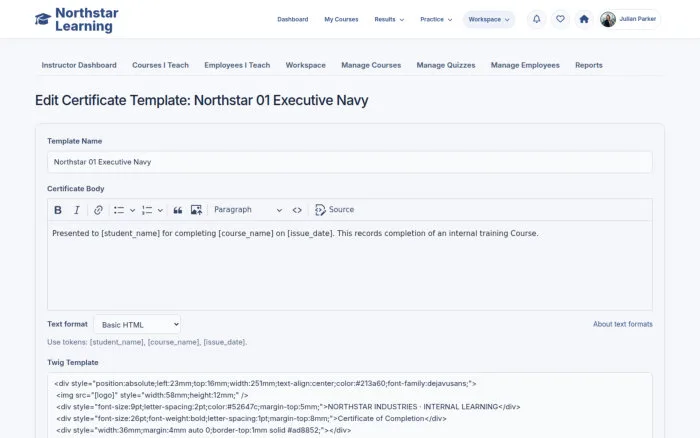
Task: Click the Certificate Body label
Action: [75, 189]
